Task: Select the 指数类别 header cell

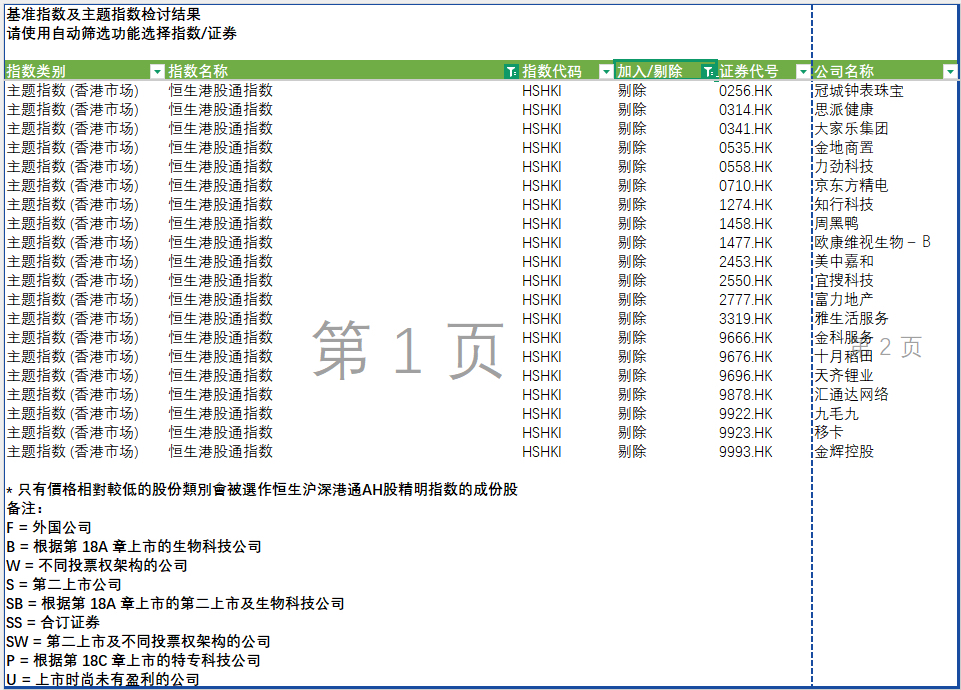Action: pos(85,71)
